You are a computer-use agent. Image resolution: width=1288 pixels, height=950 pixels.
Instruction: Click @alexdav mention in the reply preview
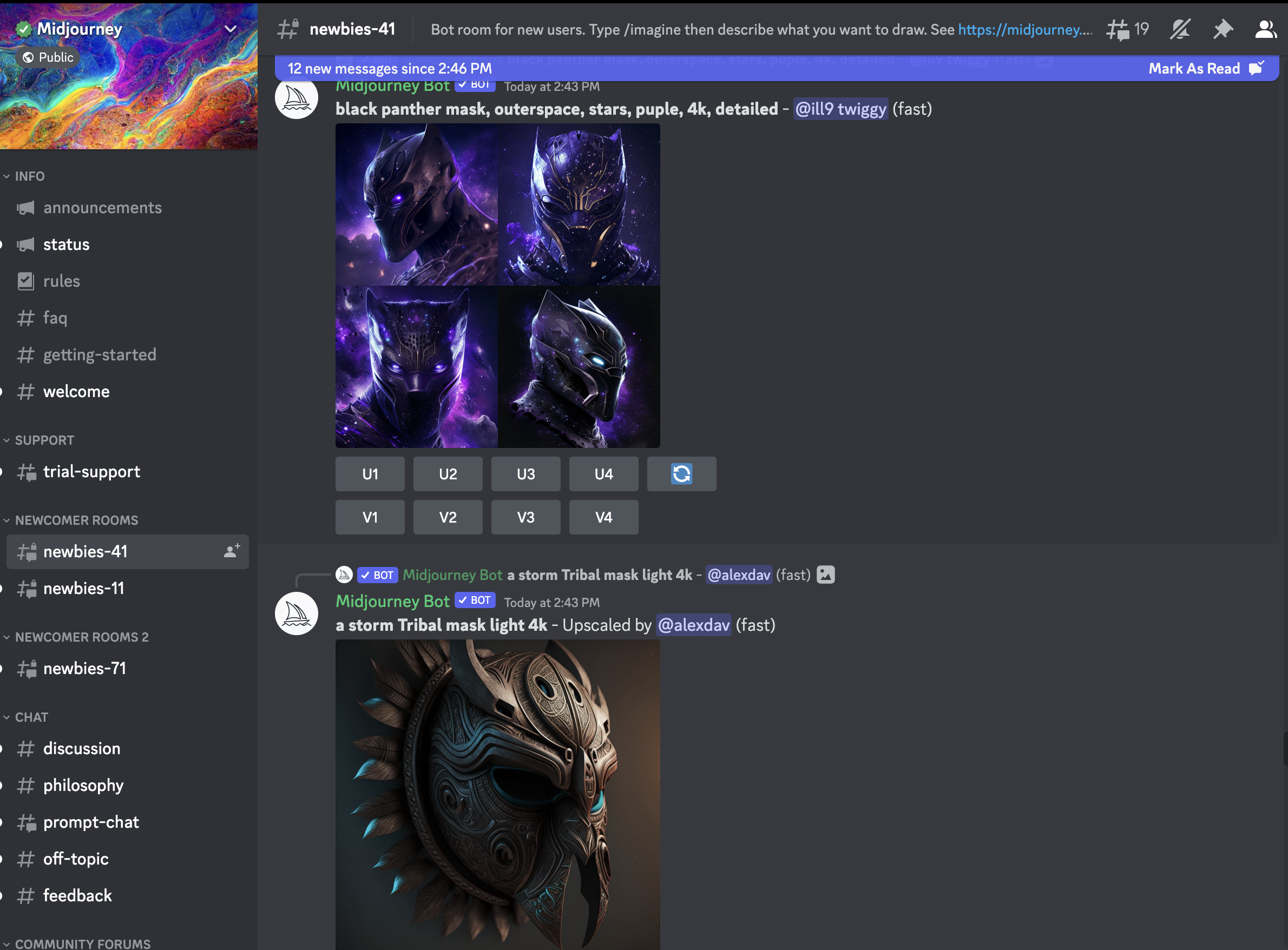point(739,575)
